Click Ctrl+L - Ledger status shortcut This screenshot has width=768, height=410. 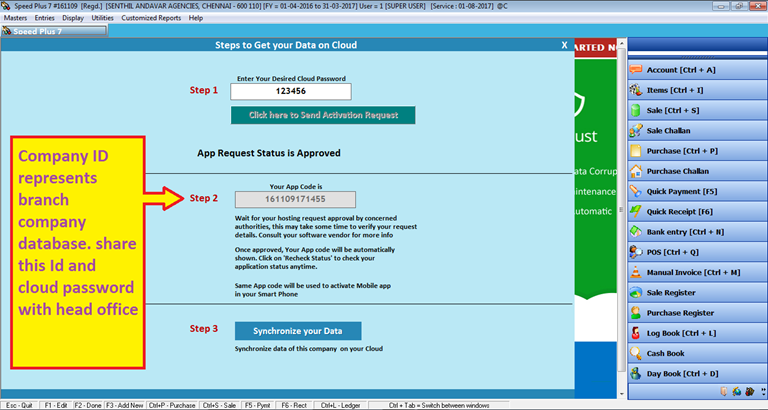[340, 406]
